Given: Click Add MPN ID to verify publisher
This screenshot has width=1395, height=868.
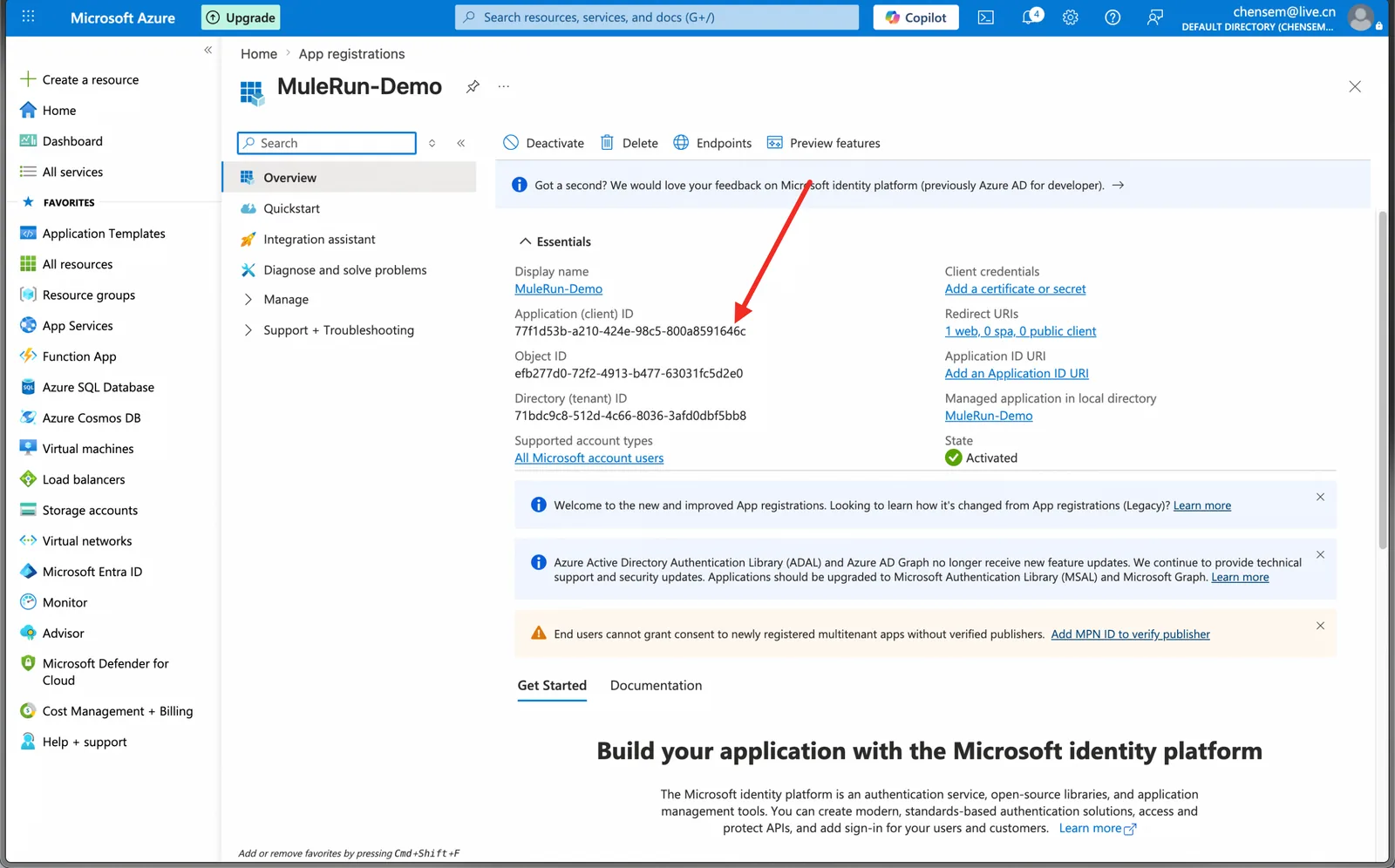Looking at the screenshot, I should point(1130,634).
